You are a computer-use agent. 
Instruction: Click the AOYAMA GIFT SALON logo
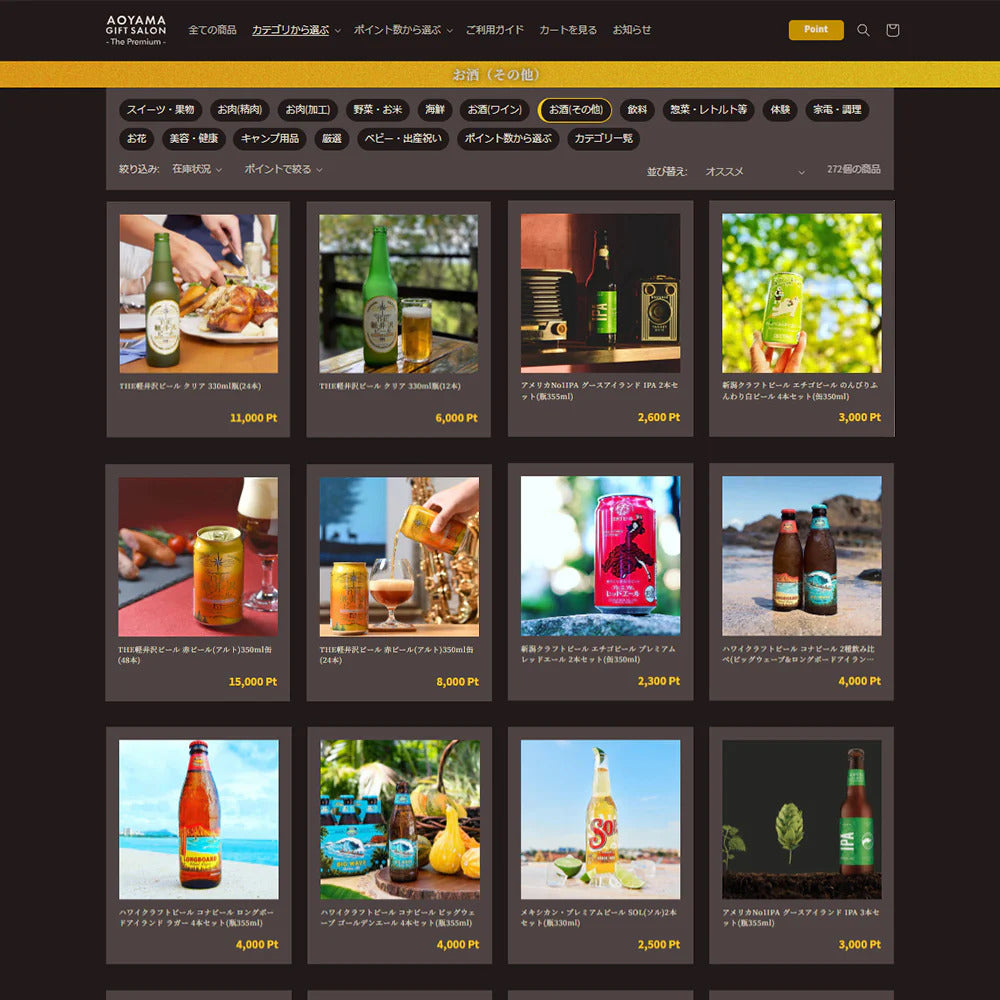pyautogui.click(x=136, y=30)
